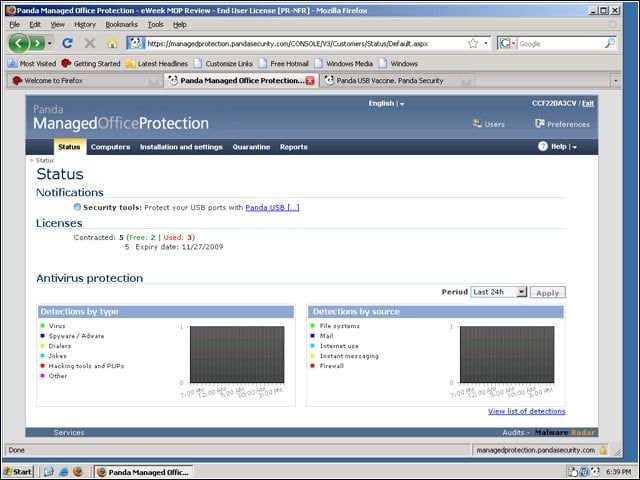
Task: Open View list of detections link
Action: click(527, 411)
